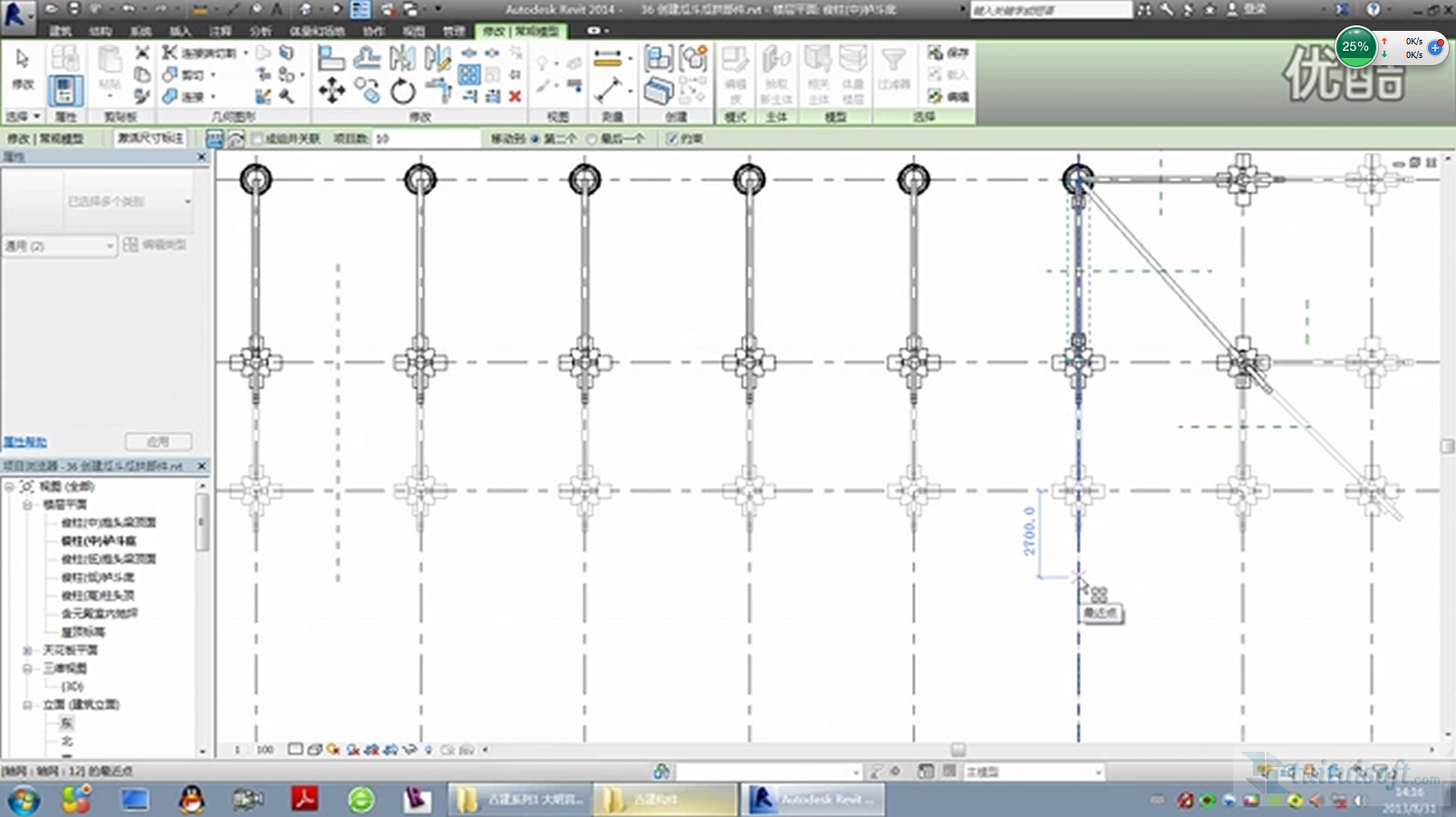The height and width of the screenshot is (817, 1456).
Task: Select the 'Last' move-to radio button
Action: (592, 139)
